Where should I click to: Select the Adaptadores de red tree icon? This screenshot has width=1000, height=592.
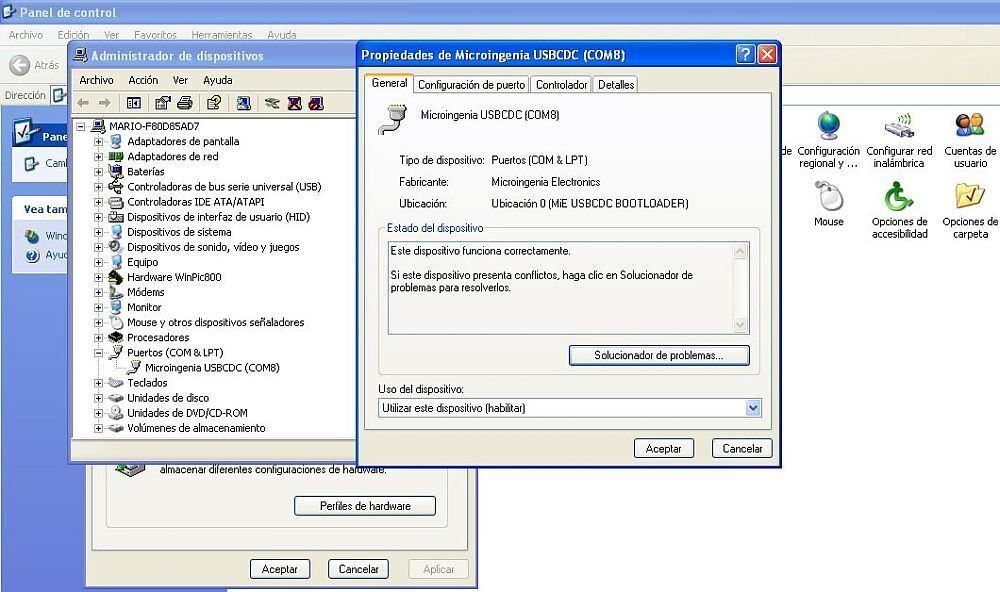pyautogui.click(x=116, y=156)
